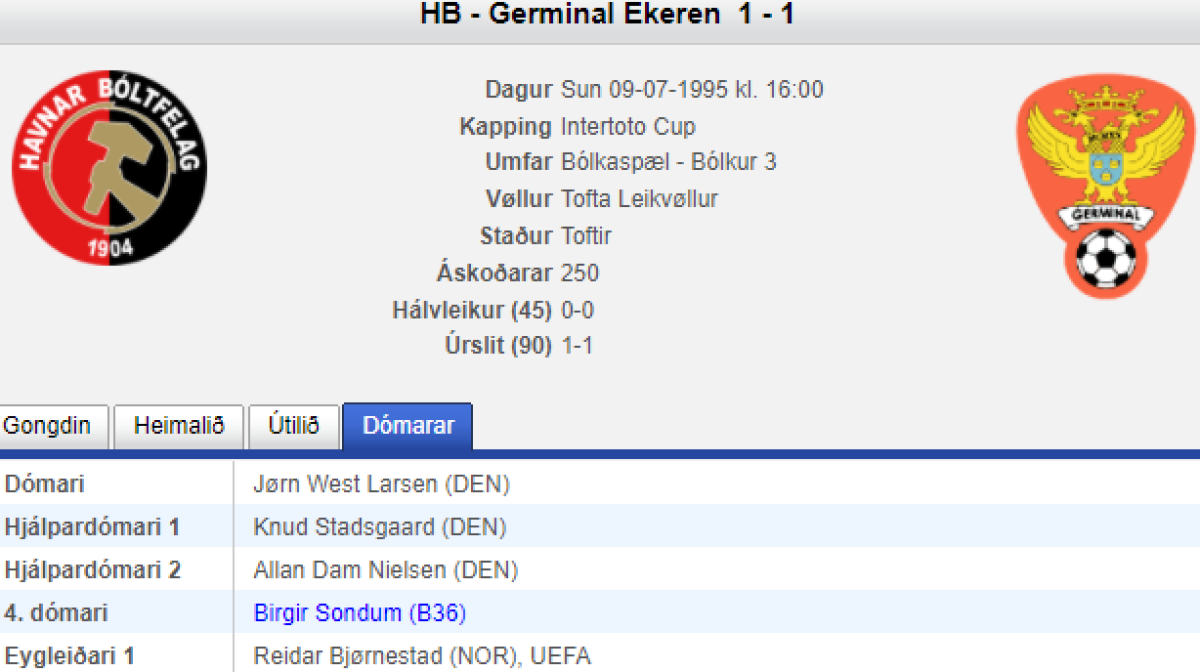Click the Bólkaspæl - Bólkur 3 round text
Image resolution: width=1200 pixels, height=672 pixels.
669,162
